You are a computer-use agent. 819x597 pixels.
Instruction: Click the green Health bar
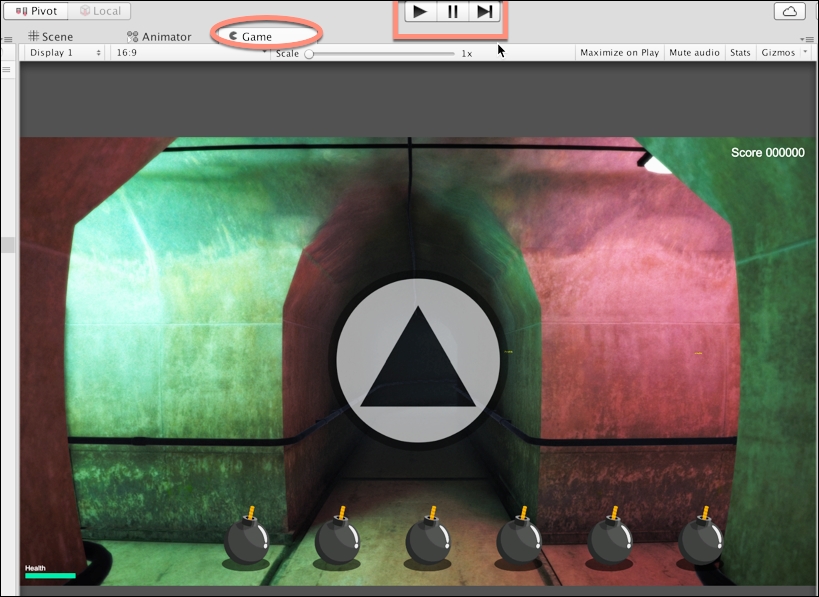[50, 576]
